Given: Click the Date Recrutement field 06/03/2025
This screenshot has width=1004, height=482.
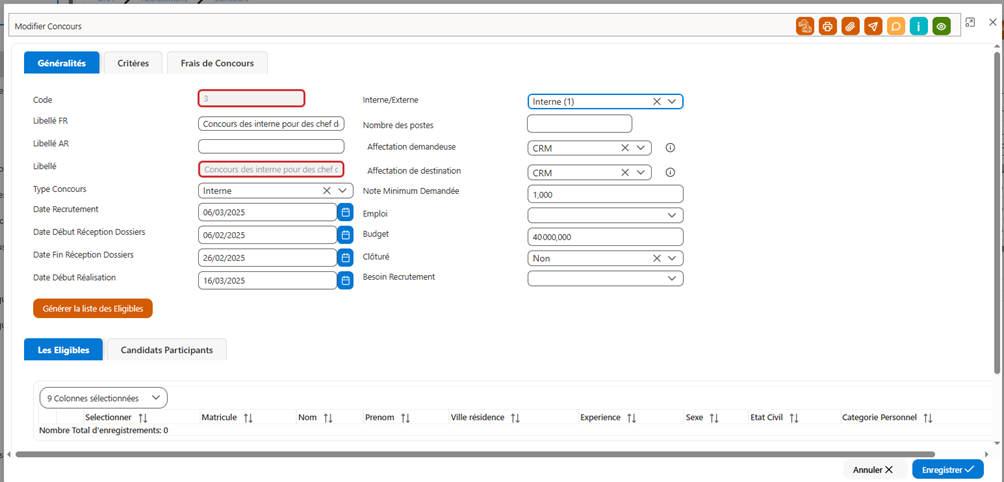Looking at the screenshot, I should pyautogui.click(x=268, y=212).
